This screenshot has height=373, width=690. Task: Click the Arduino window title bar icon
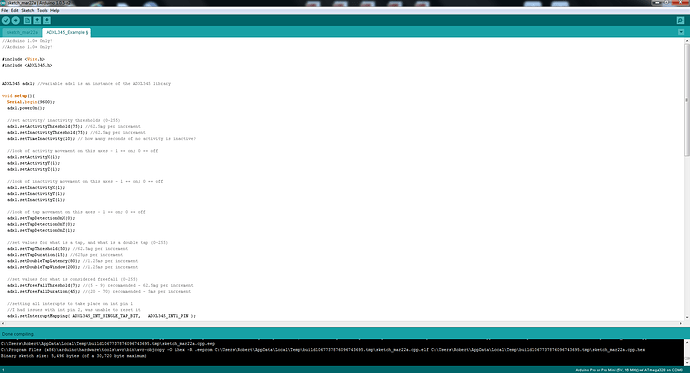pos(3,3)
